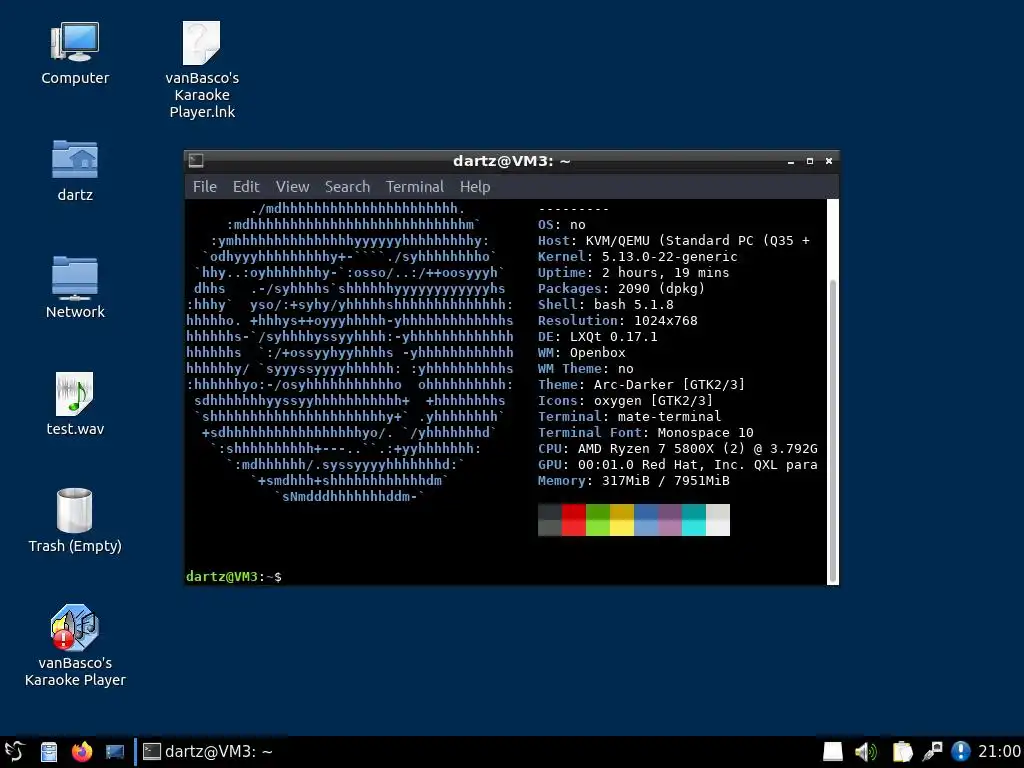Open the View menu in the terminal
The height and width of the screenshot is (768, 1024).
click(x=292, y=187)
